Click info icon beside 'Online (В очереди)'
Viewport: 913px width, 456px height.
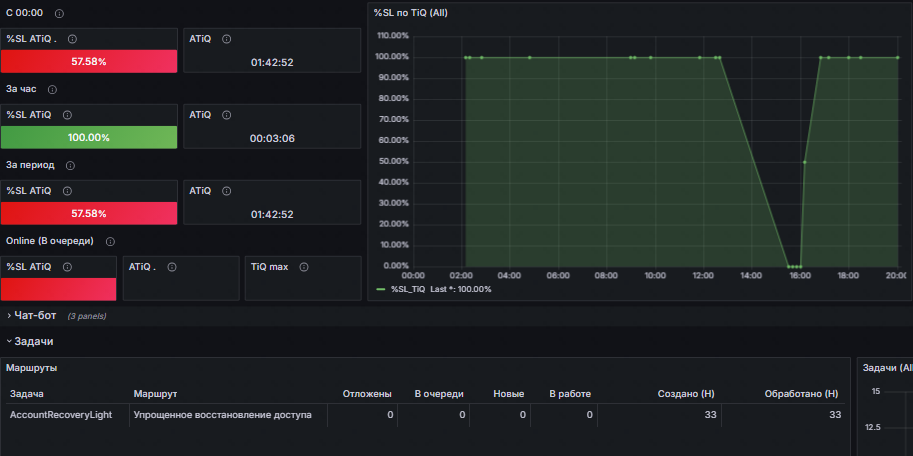pos(110,241)
